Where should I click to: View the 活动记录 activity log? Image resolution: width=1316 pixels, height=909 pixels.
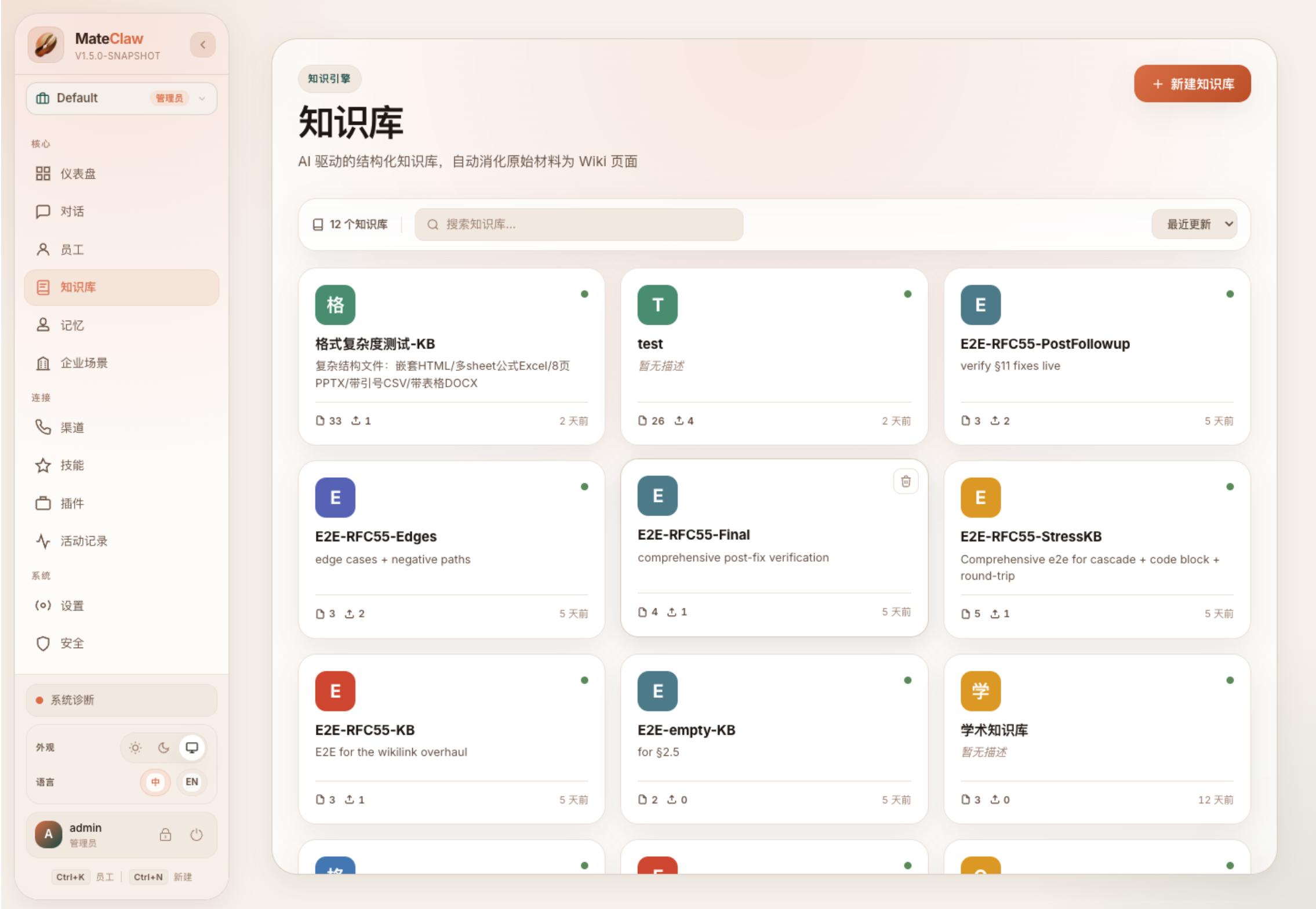[x=121, y=541]
